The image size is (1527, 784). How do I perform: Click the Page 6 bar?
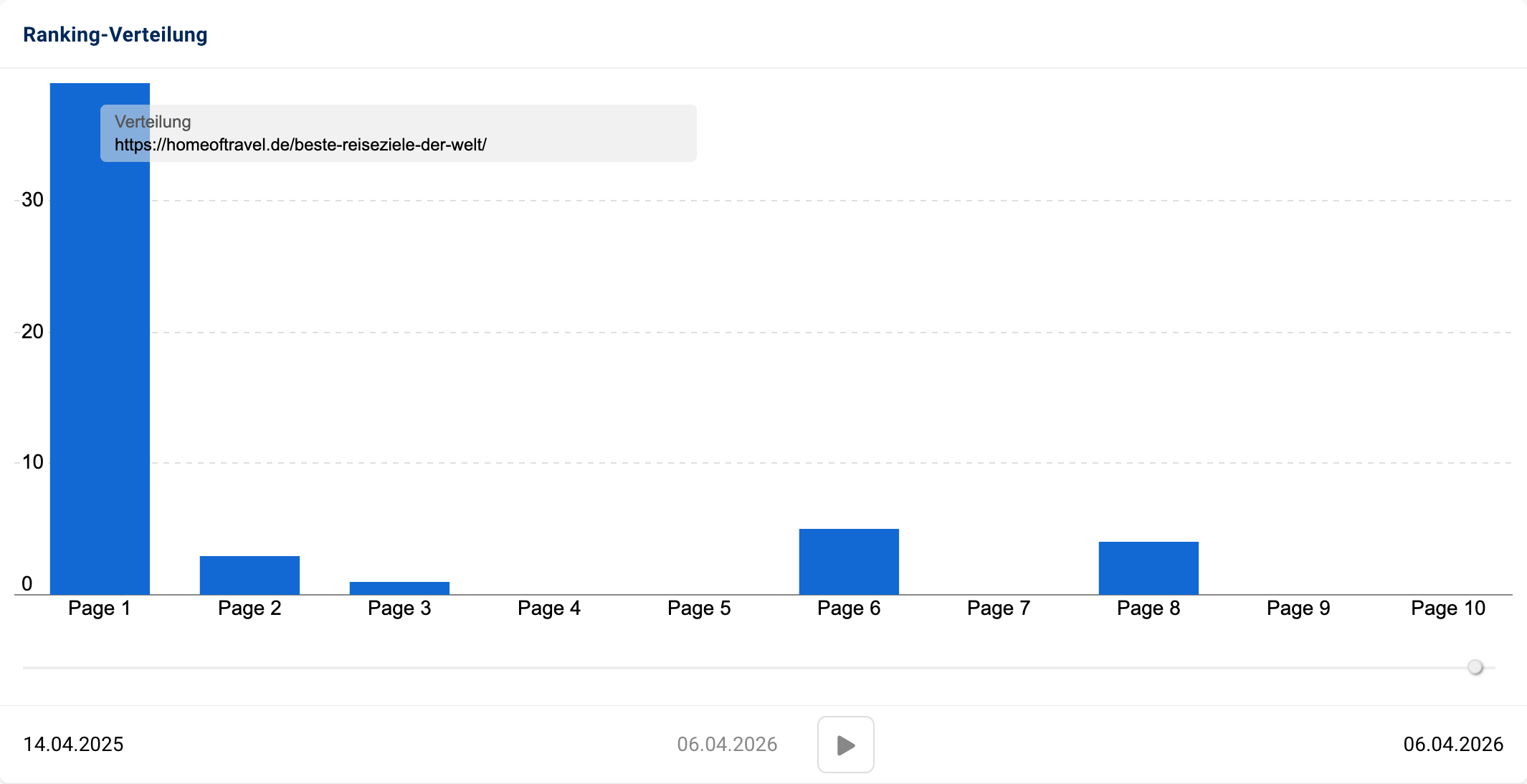pos(849,561)
